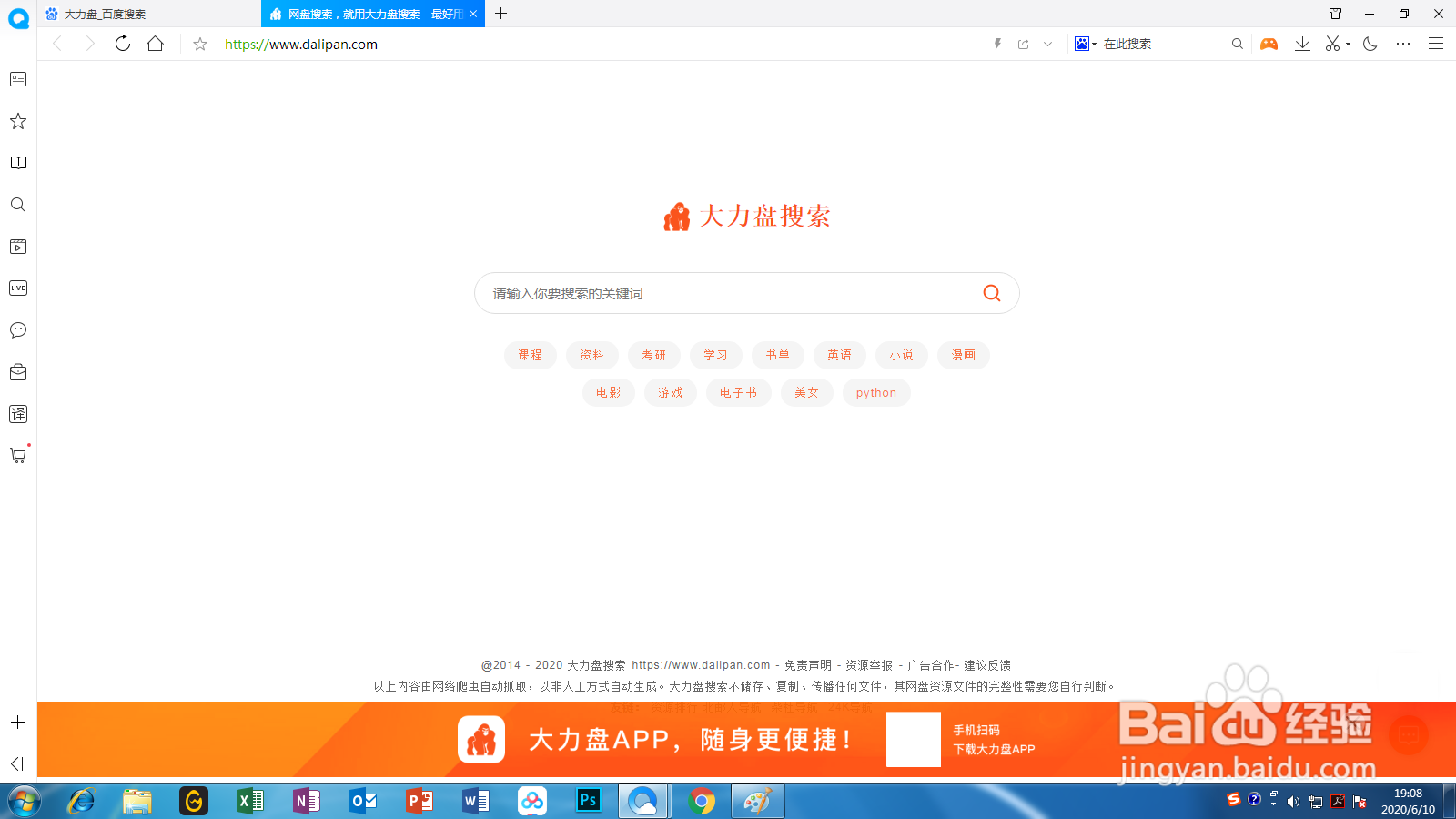Screen dimensions: 1456x819
Task: Open the 免责声明 footer link
Action: (x=808, y=665)
